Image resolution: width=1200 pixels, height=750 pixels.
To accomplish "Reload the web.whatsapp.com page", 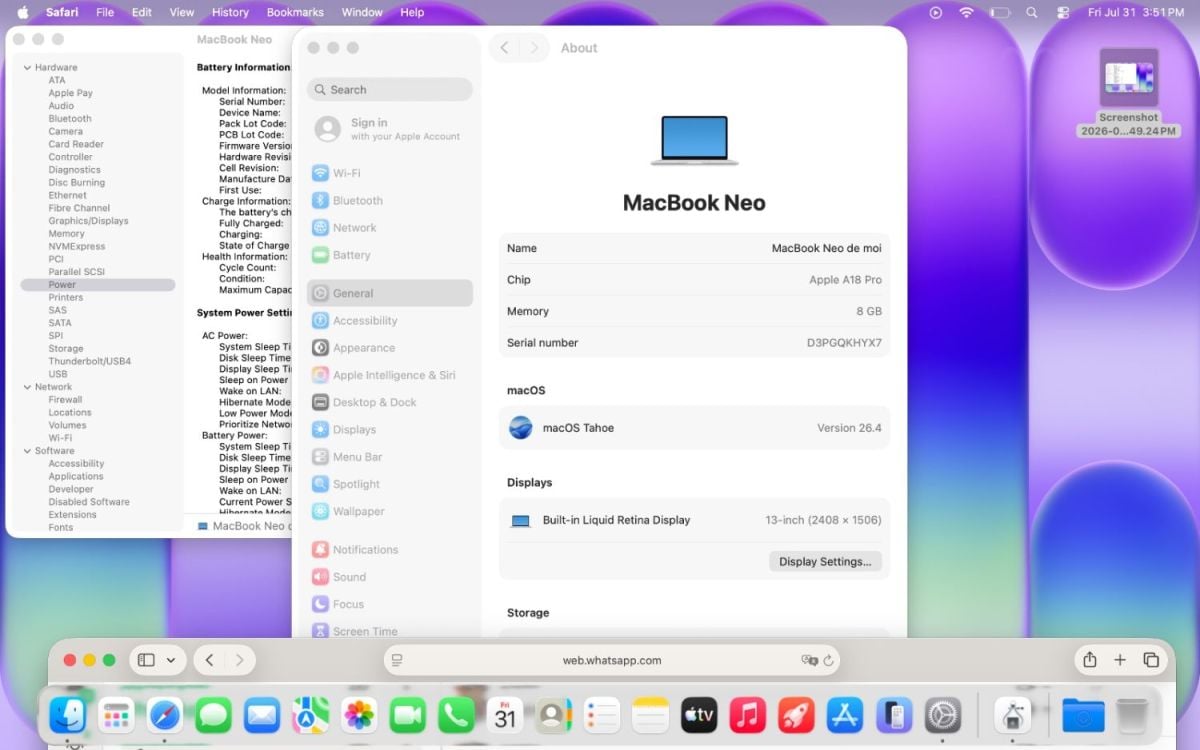I will pyautogui.click(x=828, y=661).
